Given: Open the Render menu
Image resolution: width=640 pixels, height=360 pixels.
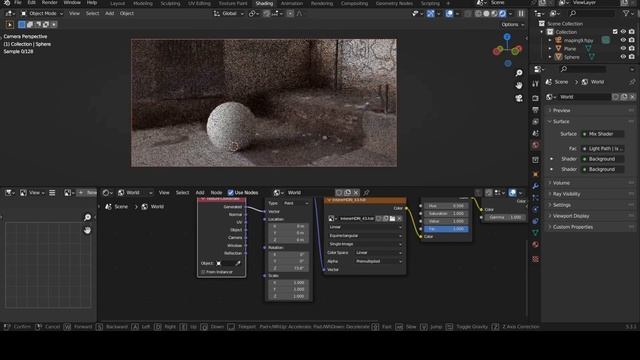Looking at the screenshot, I should click(50, 3).
